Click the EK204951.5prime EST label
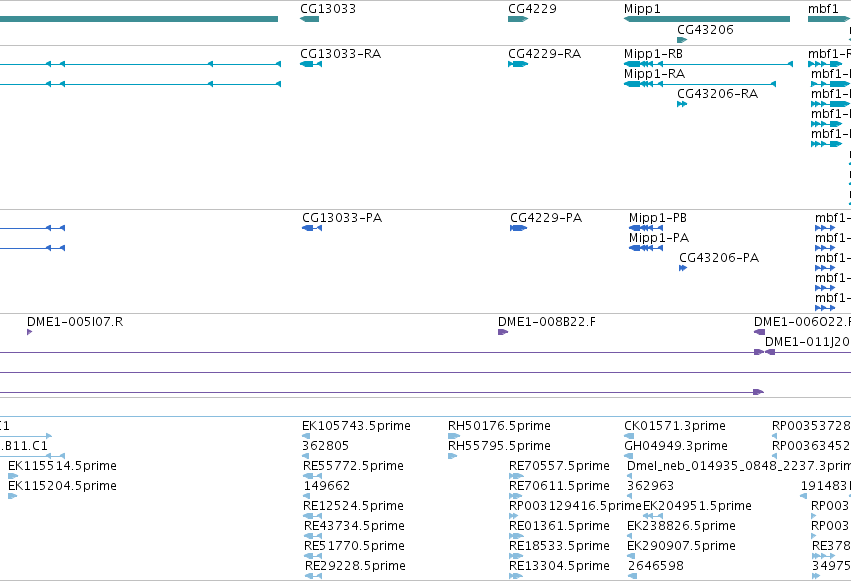Image resolution: width=851 pixels, height=581 pixels. click(697, 506)
